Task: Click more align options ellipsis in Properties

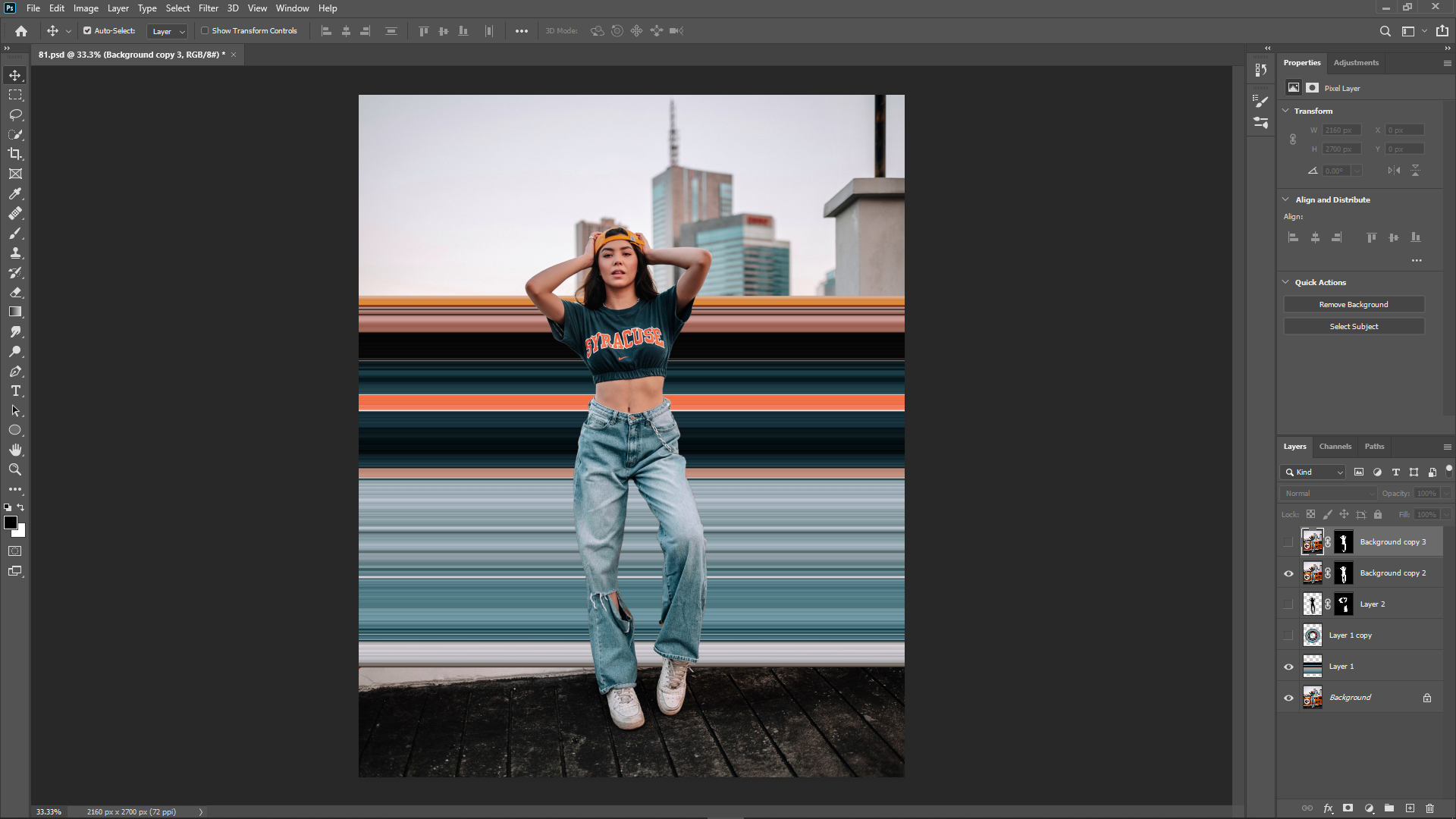Action: [x=1417, y=260]
